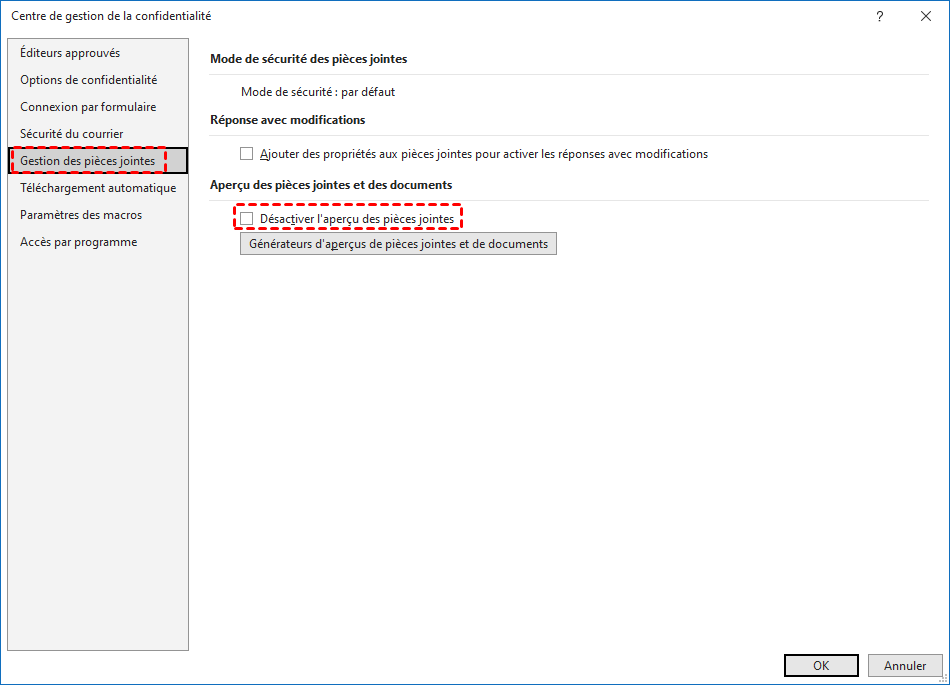Open Accès par programme section
This screenshot has width=950, height=685.
pyautogui.click(x=98, y=242)
